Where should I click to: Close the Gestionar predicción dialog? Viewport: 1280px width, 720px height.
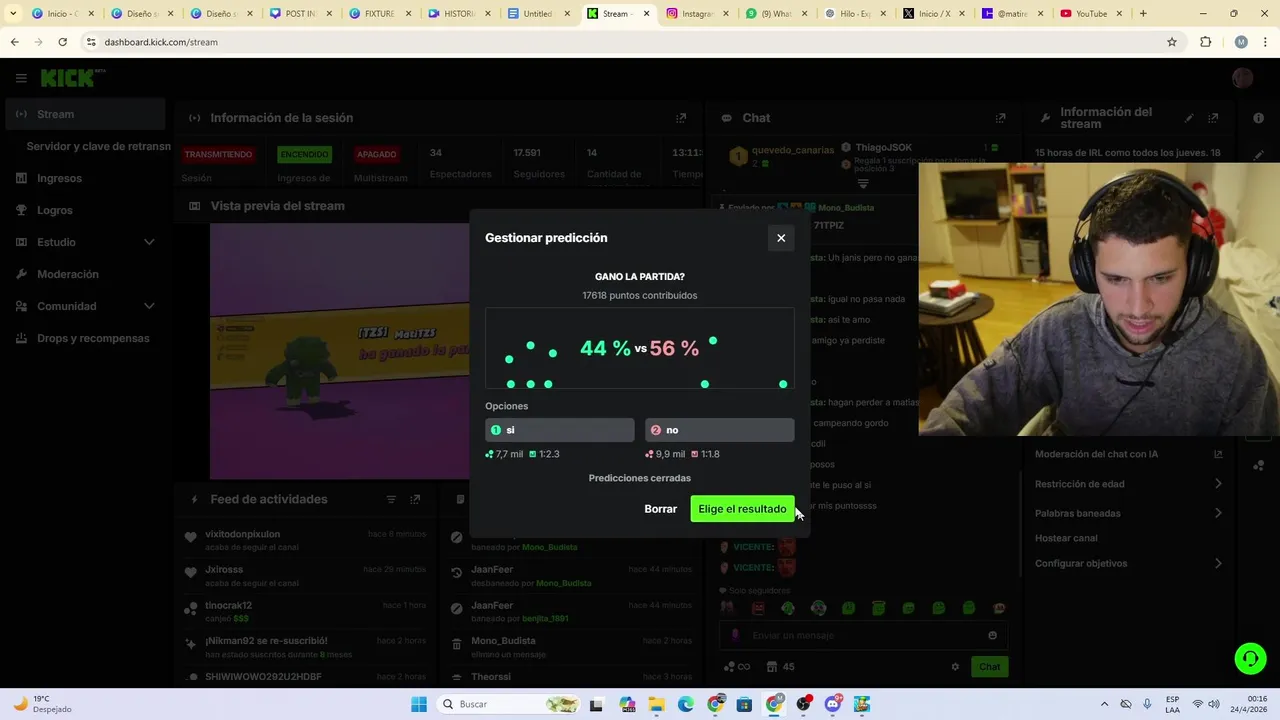click(781, 238)
